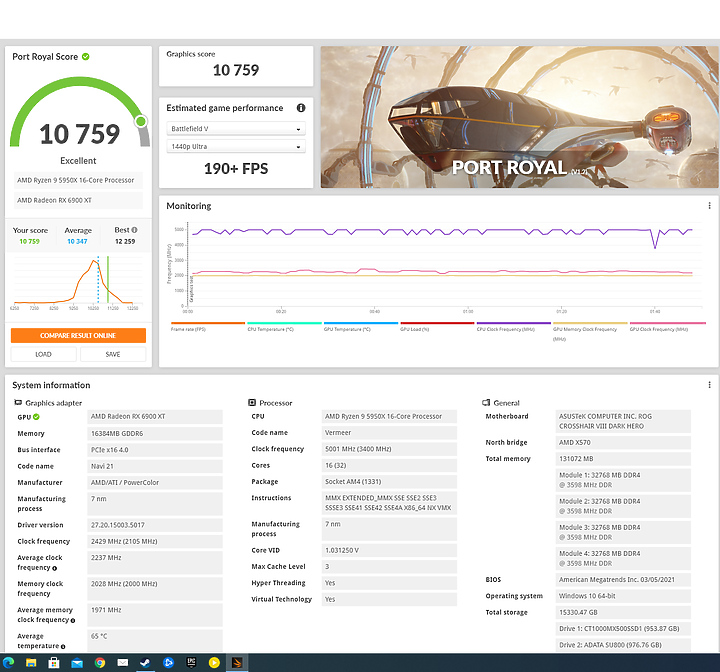This screenshot has height=672, width=720.
Task: Open File Explorer from the taskbar
Action: click(31, 662)
